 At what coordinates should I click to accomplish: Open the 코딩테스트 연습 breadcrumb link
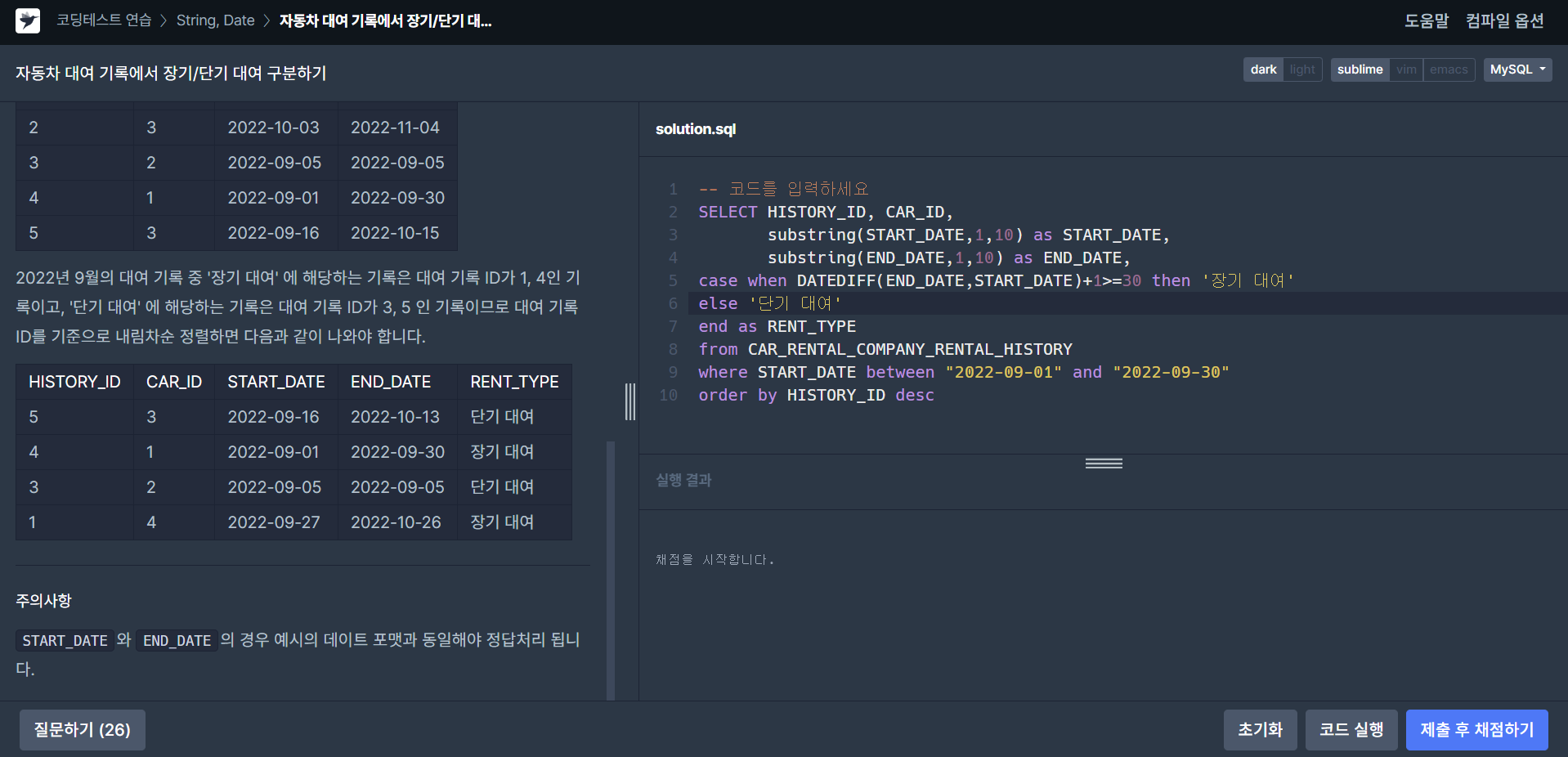point(104,20)
